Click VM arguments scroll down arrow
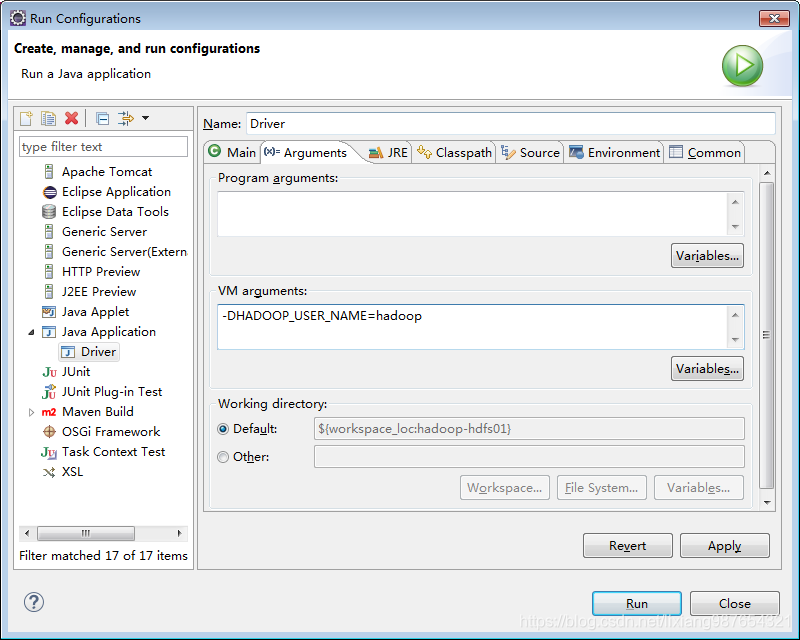The width and height of the screenshot is (800, 640). [735, 339]
